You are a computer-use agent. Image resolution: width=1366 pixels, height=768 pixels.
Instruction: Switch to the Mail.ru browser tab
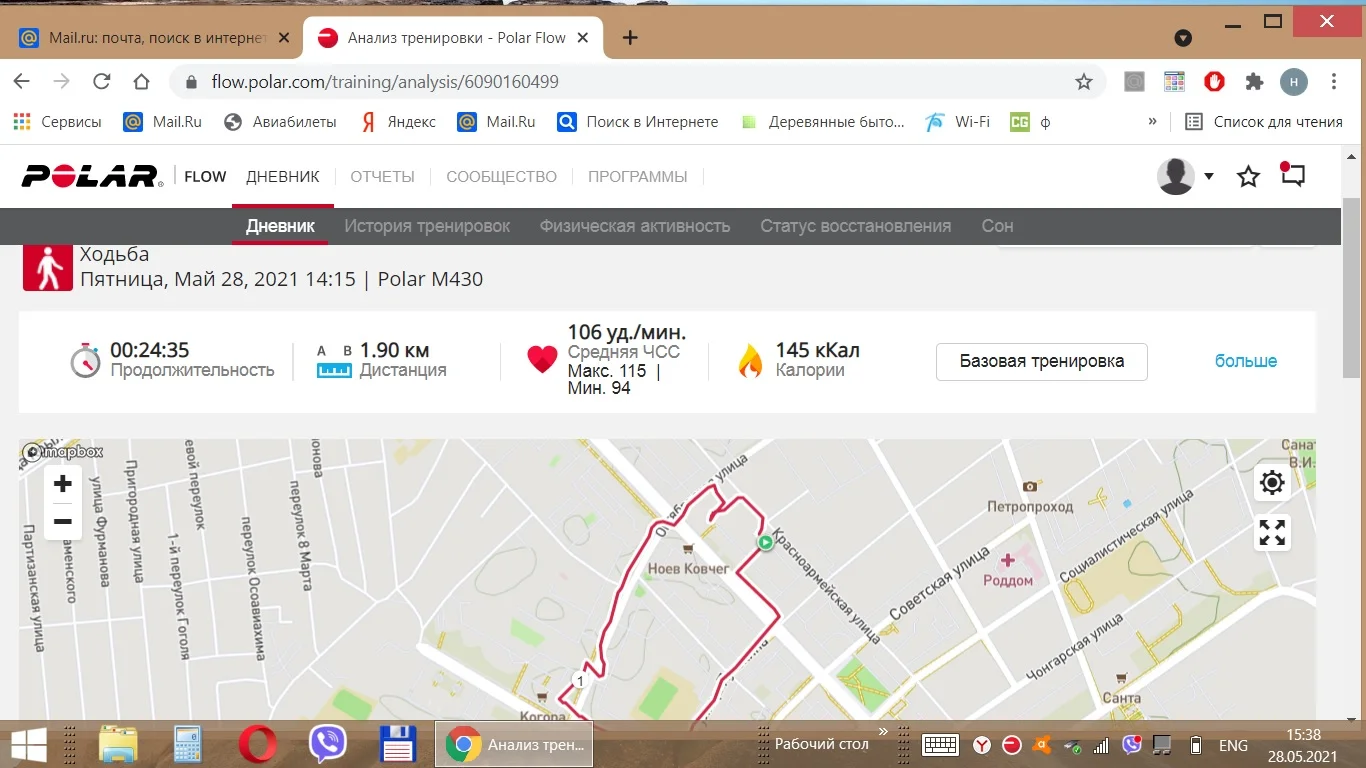[x=155, y=38]
